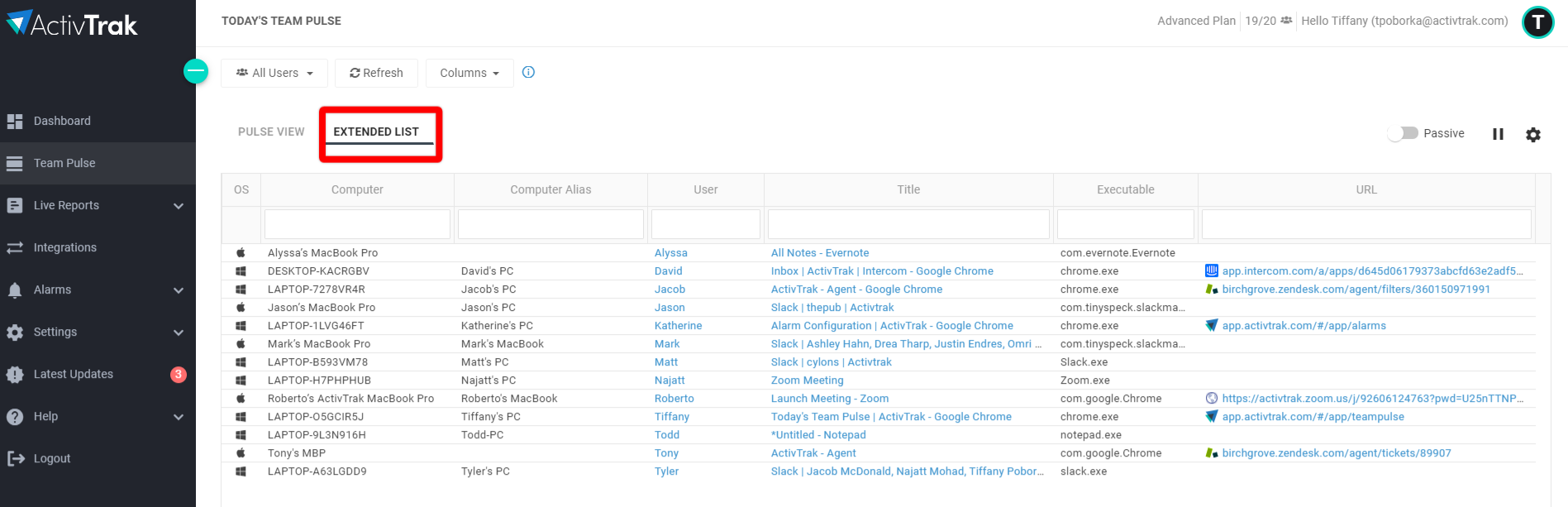
Task: Click the ActivTrak logo
Action: [x=72, y=23]
